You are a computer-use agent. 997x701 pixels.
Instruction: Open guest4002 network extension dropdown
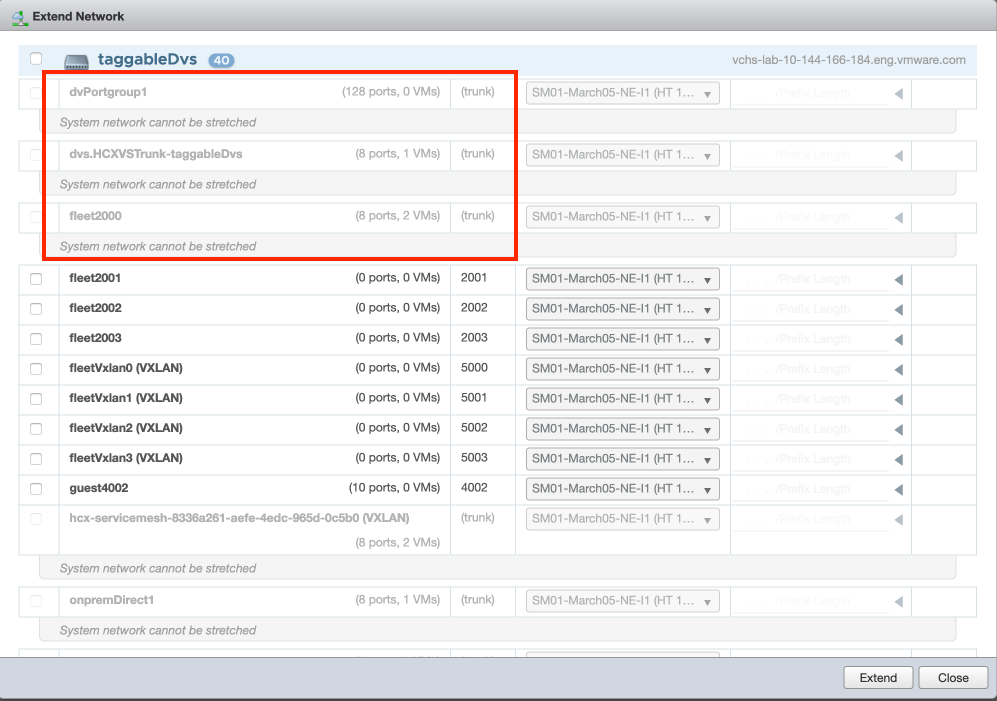tap(622, 489)
